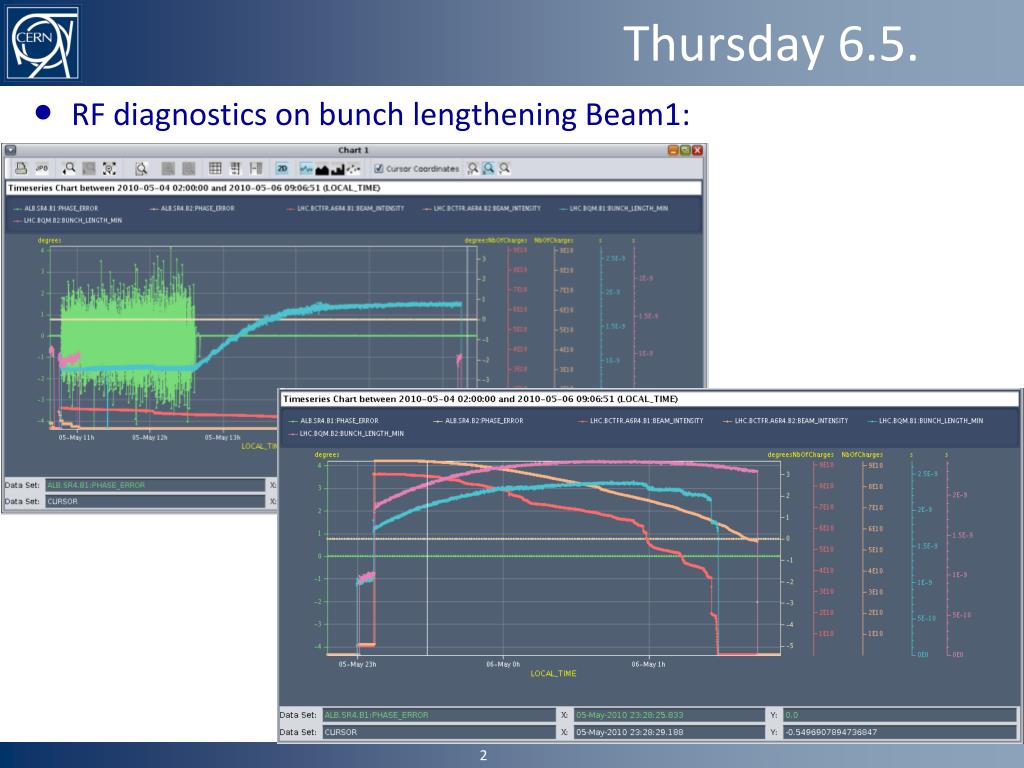Click 05-May 13h label on back chart axis
Viewport: 1024px width, 768px height.
(223, 438)
